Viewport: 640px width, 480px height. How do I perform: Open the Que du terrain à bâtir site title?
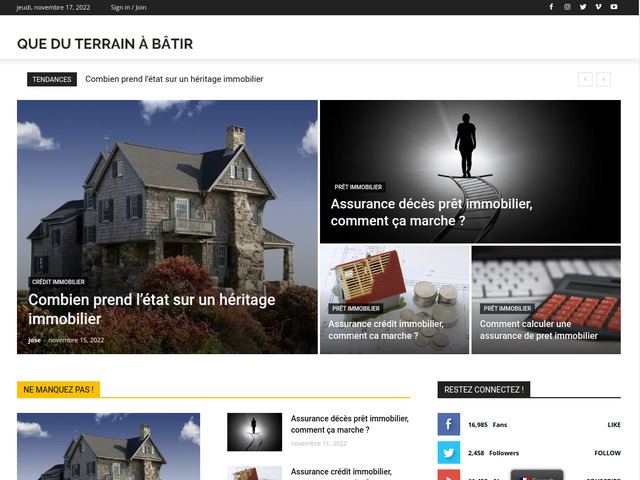(105, 44)
